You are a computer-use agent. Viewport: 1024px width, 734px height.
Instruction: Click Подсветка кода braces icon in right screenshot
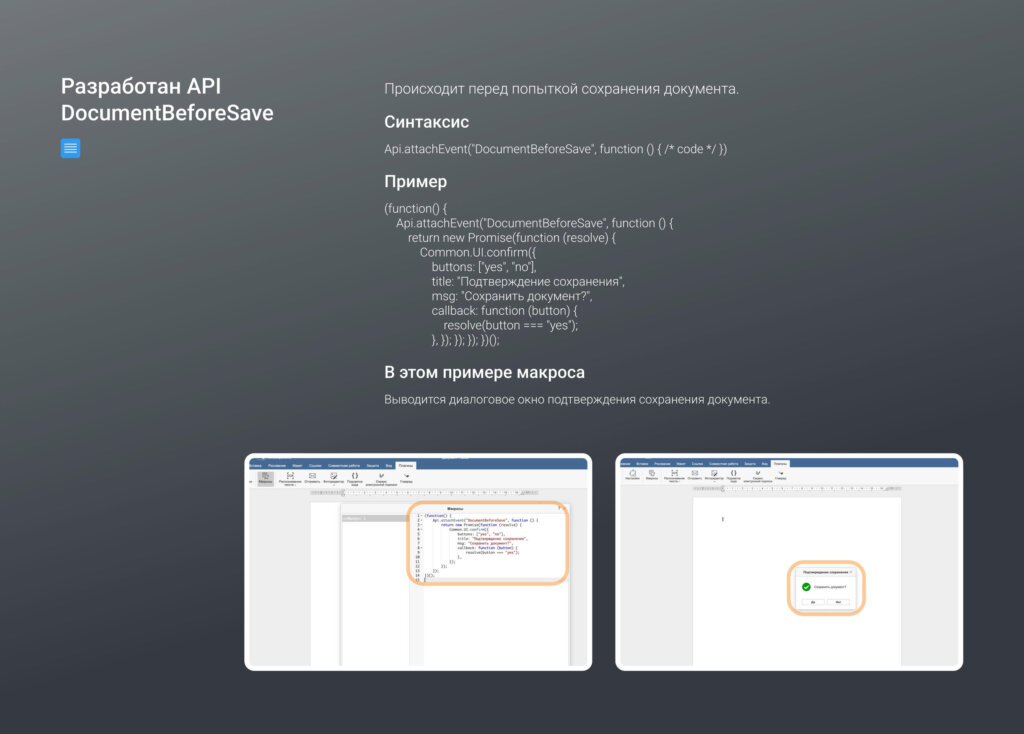click(733, 474)
